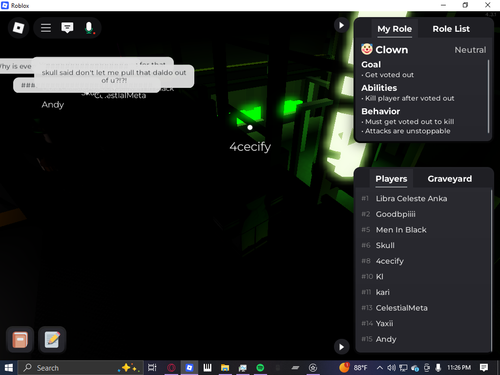Open the hamburger list menu

pos(46,28)
